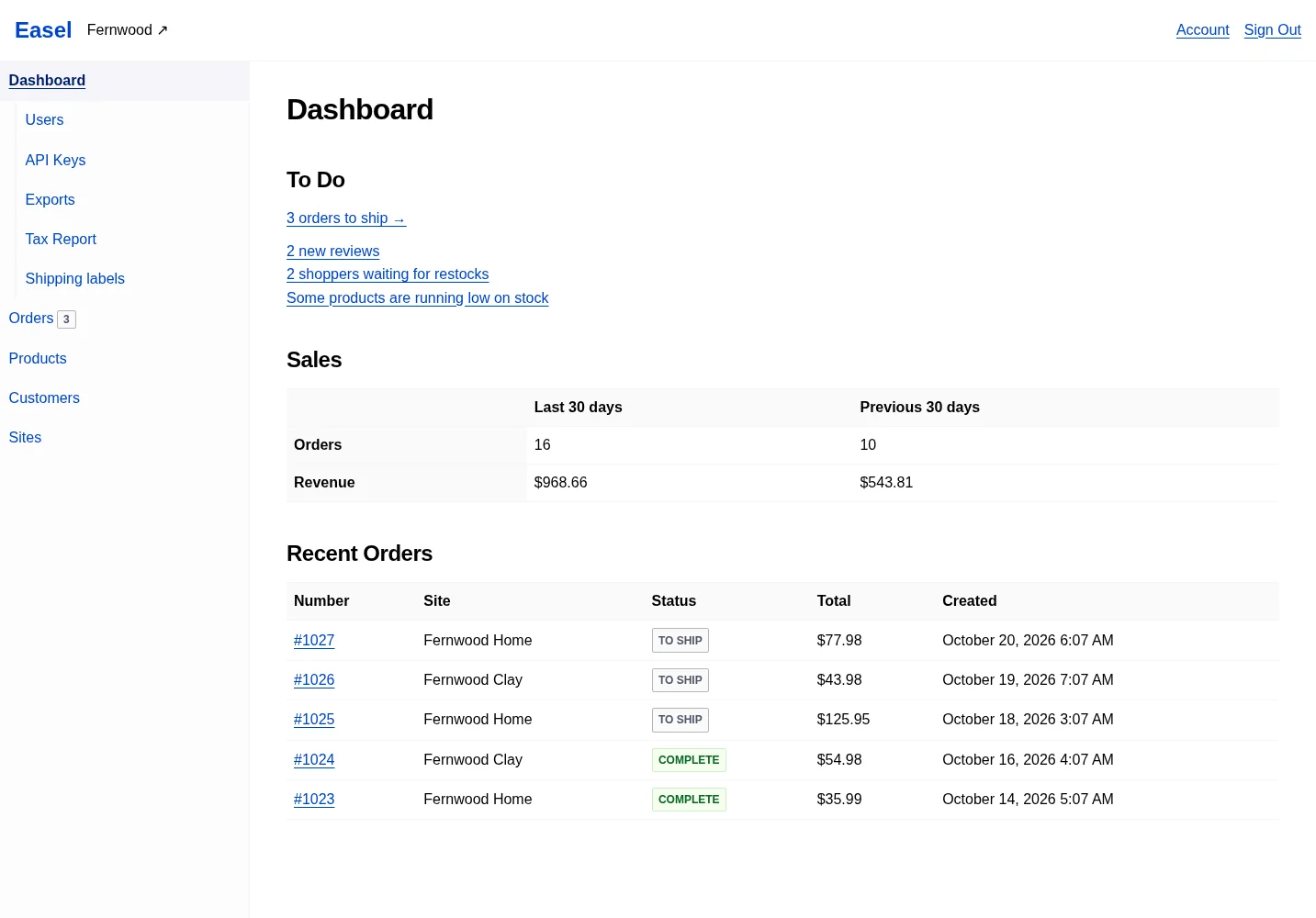Open order #1023
The width and height of the screenshot is (1316, 918).
(314, 800)
